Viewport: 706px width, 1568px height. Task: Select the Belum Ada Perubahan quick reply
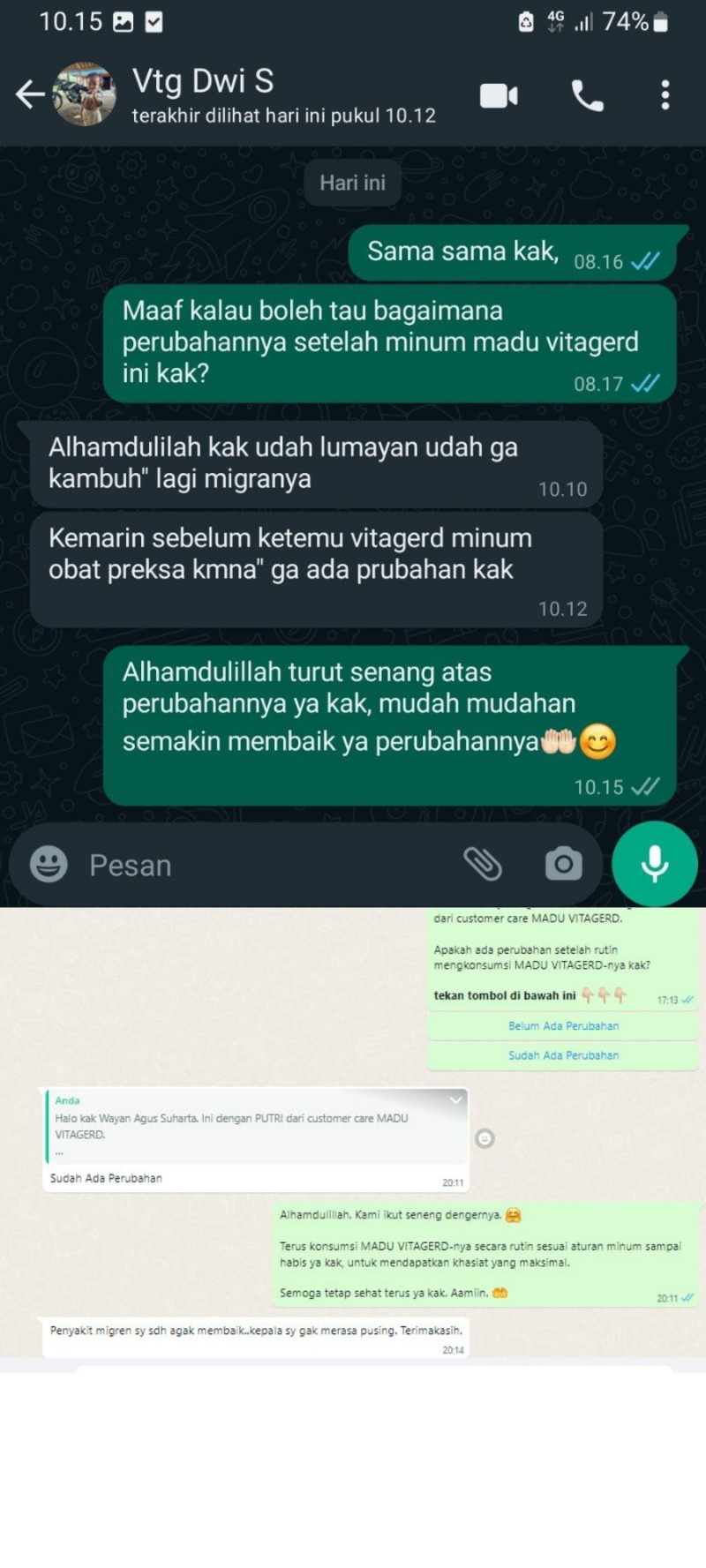point(563,1026)
